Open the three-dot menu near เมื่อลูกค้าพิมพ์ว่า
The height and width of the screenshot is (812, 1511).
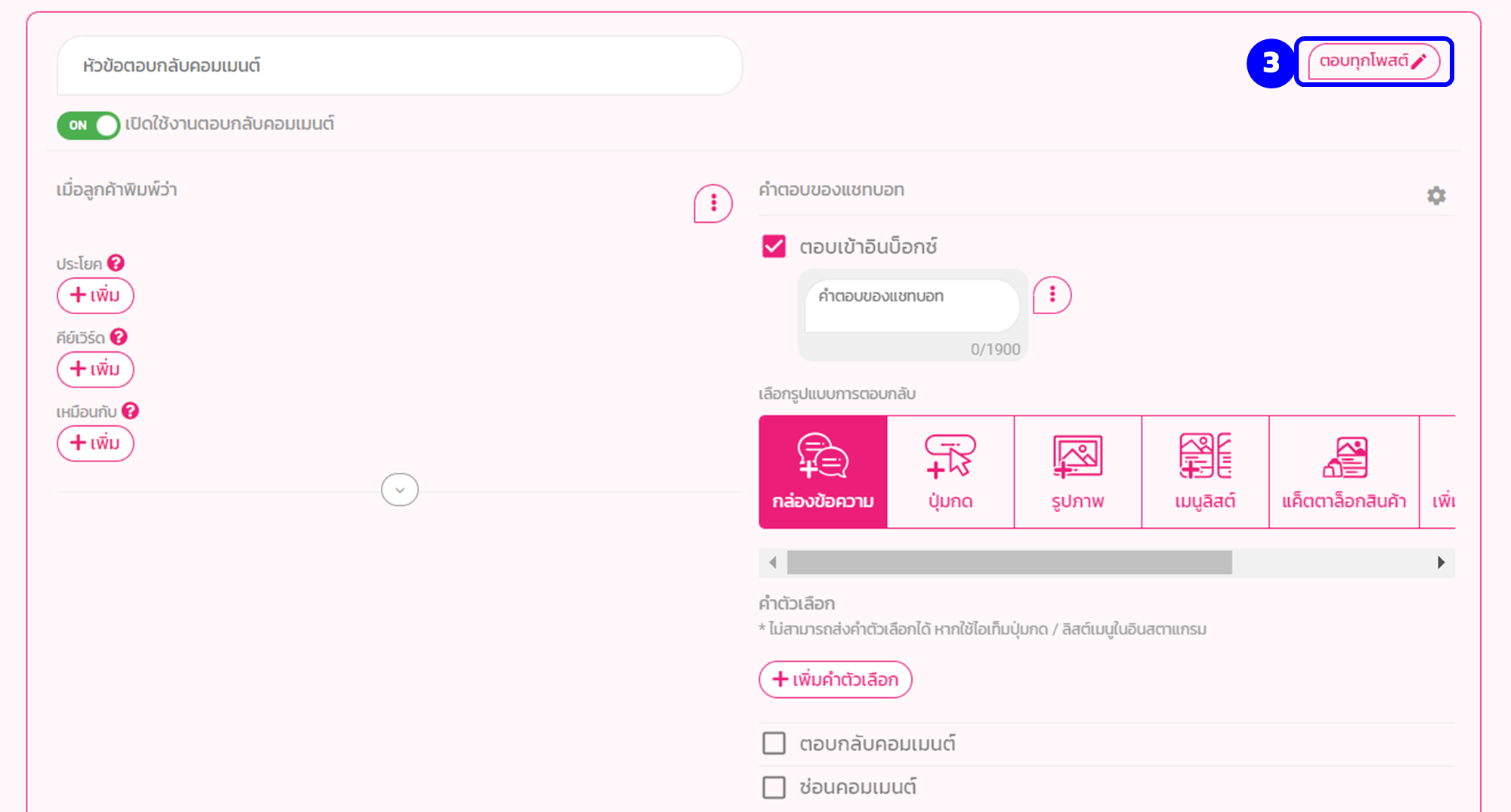[712, 202]
